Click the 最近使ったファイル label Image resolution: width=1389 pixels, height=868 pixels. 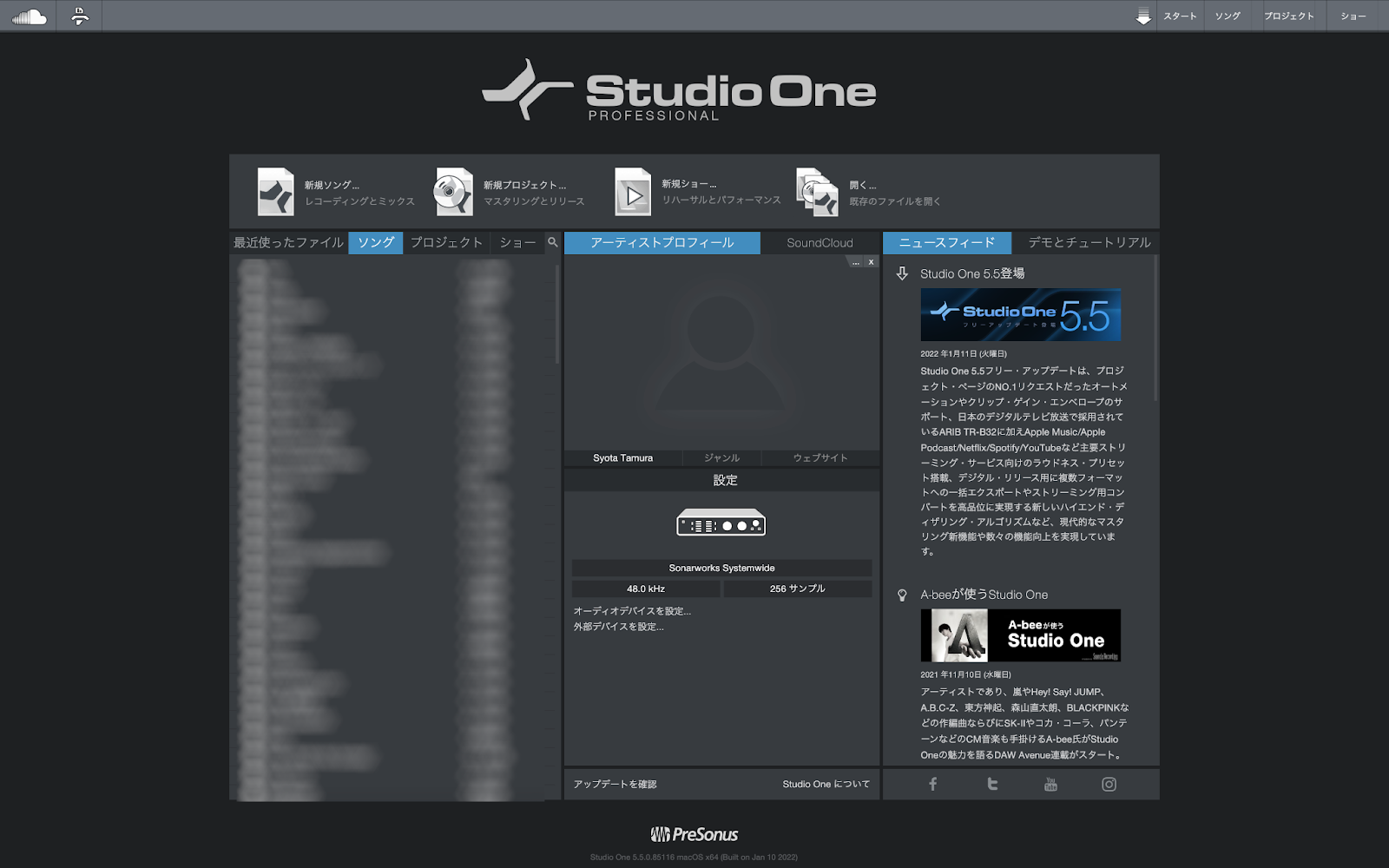tap(288, 242)
